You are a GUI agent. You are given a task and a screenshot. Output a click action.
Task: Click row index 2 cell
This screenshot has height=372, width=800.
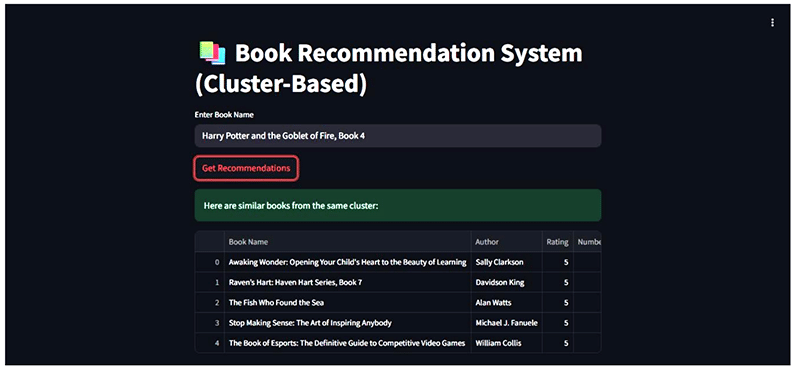(210, 303)
